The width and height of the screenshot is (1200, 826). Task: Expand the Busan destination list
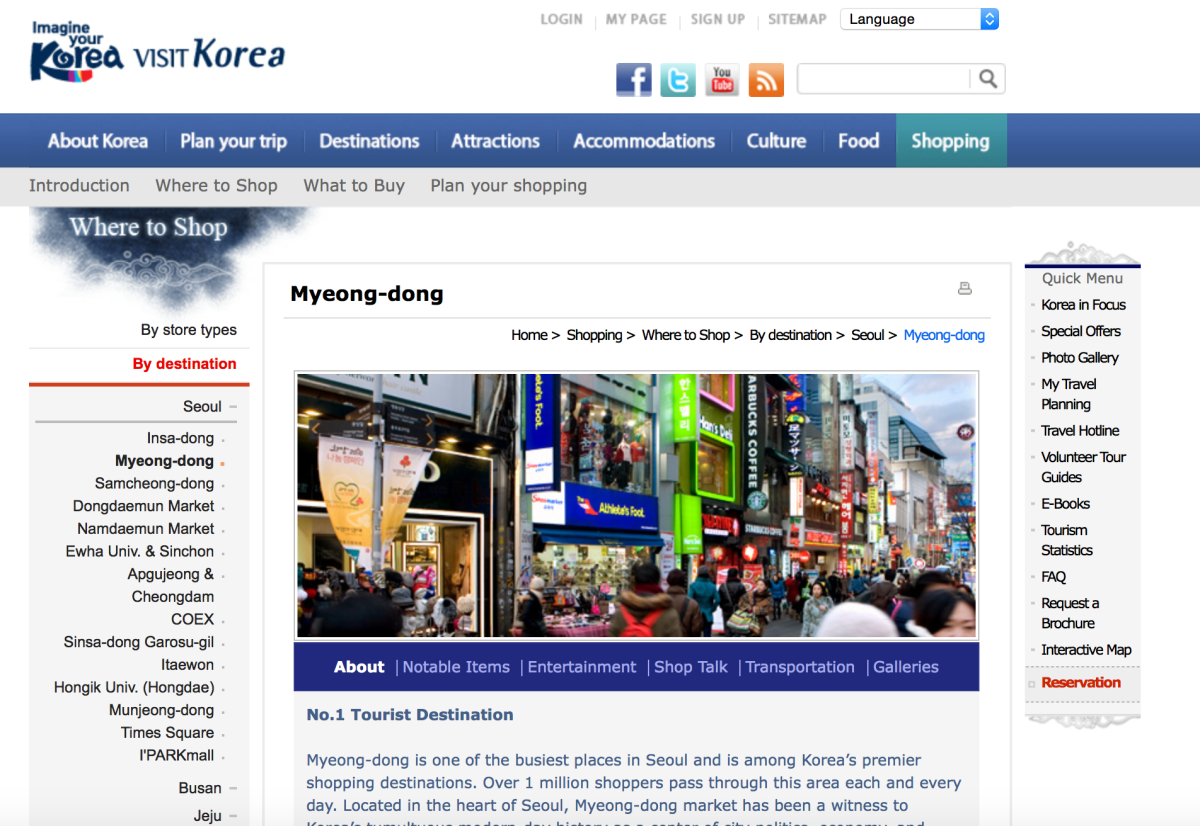pyautogui.click(x=232, y=789)
